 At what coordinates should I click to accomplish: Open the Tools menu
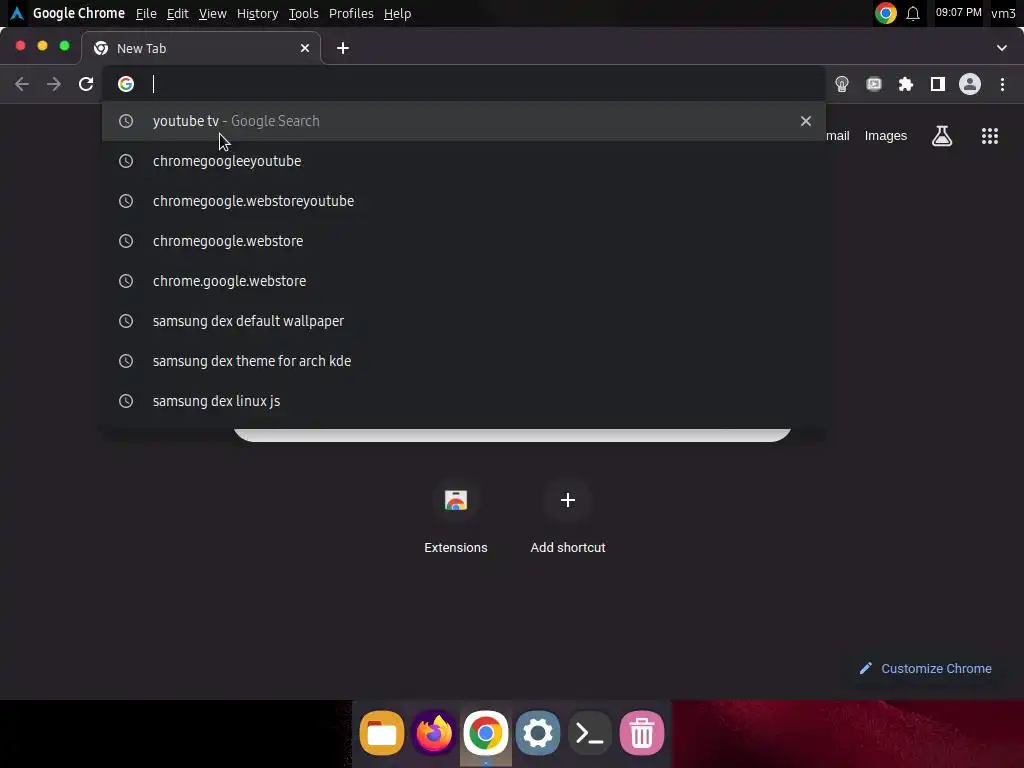coord(304,14)
